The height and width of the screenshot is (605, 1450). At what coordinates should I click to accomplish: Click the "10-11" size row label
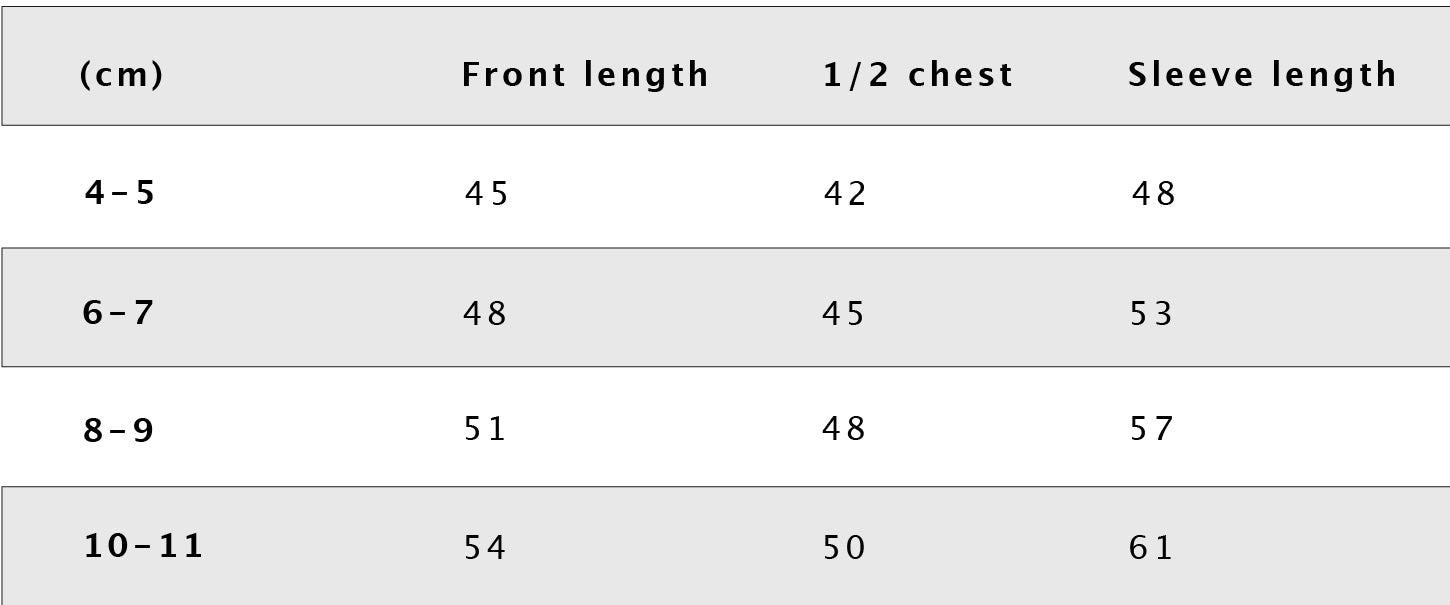coord(144,546)
